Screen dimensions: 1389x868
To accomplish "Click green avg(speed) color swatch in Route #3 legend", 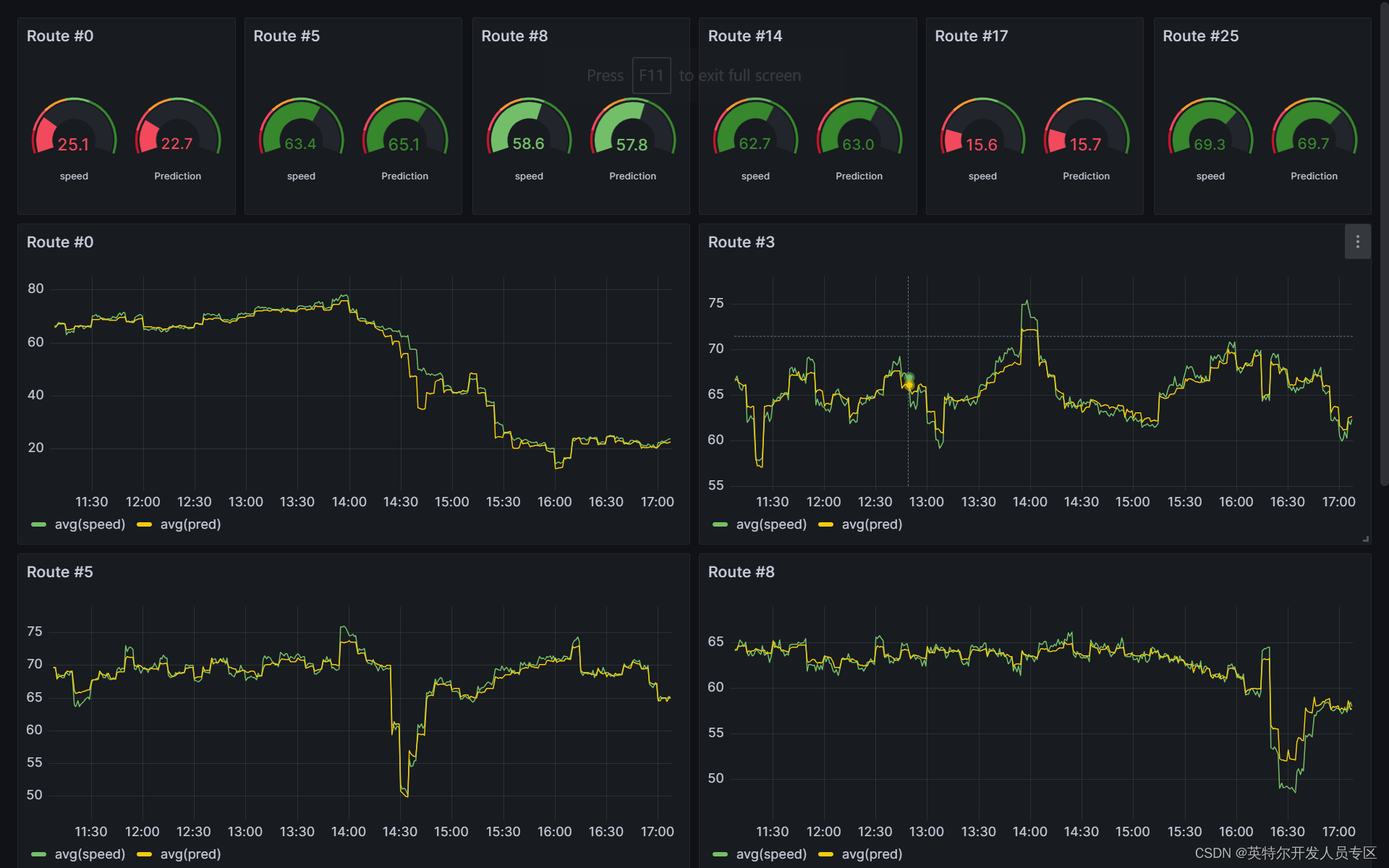I will 720,524.
